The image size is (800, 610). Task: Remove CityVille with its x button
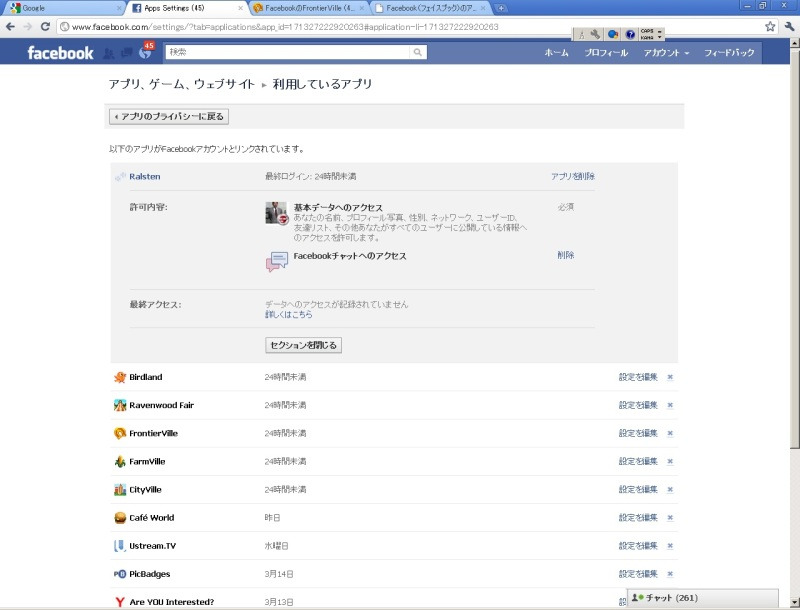tap(670, 489)
